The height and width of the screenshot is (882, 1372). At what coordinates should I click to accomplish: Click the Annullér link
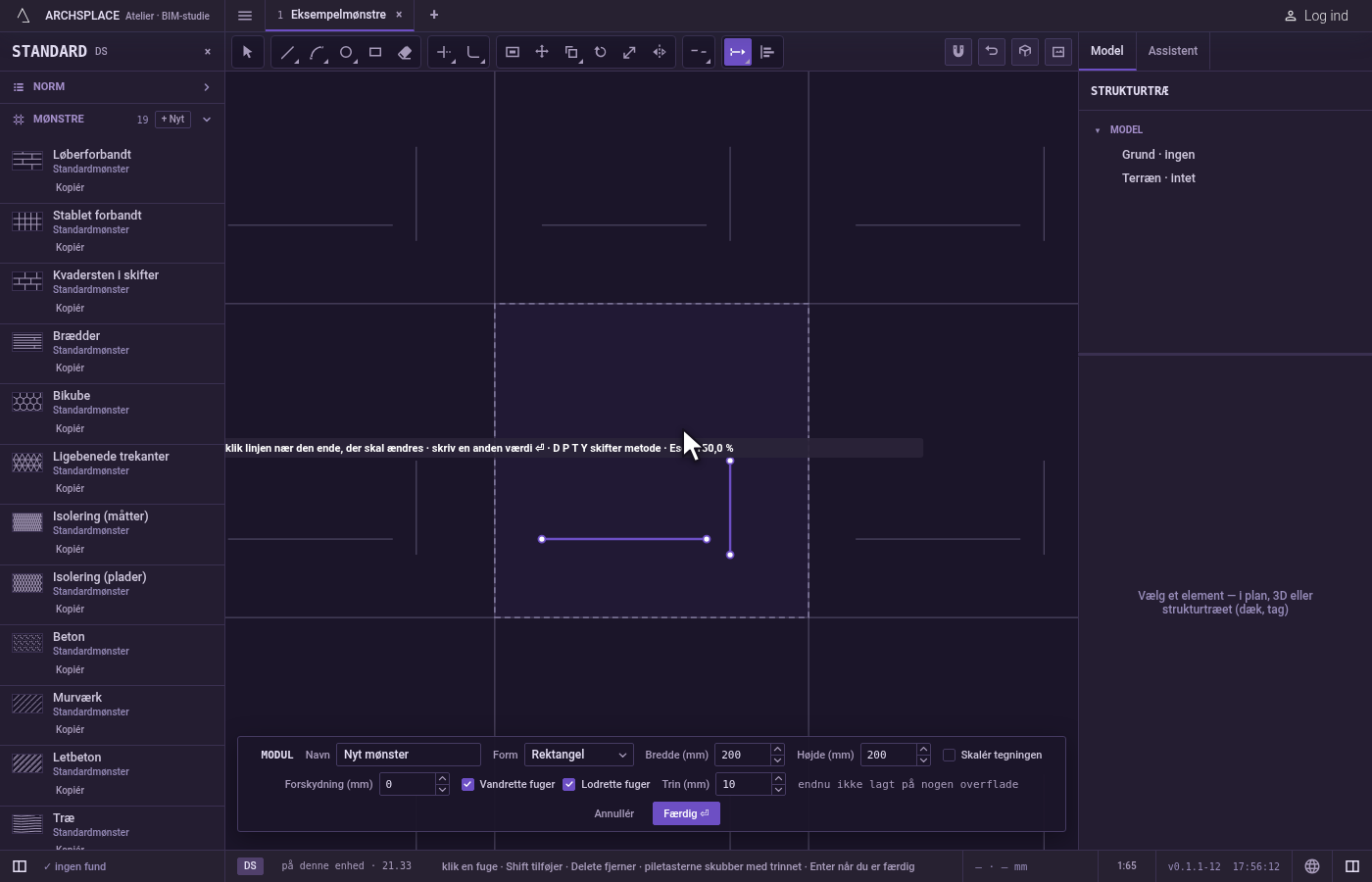tap(613, 813)
